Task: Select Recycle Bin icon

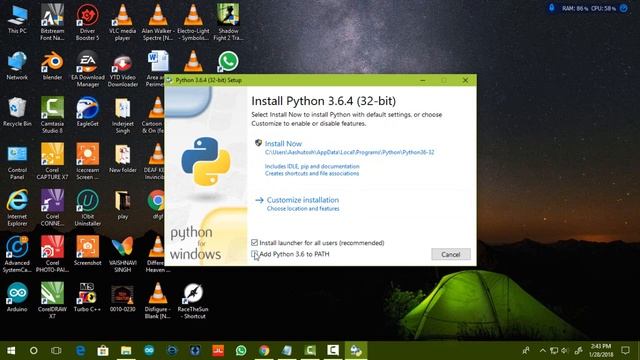Action: pos(17,112)
